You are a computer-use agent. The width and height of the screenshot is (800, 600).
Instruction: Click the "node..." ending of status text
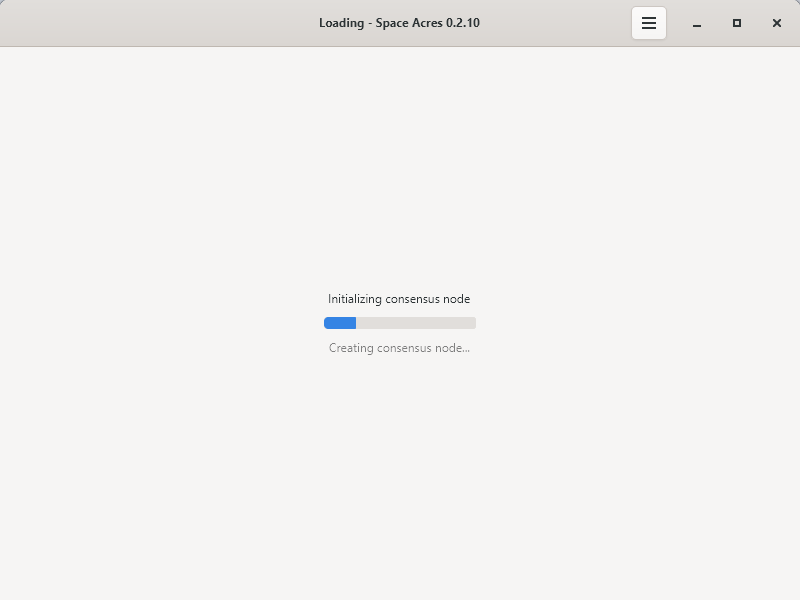[453, 348]
